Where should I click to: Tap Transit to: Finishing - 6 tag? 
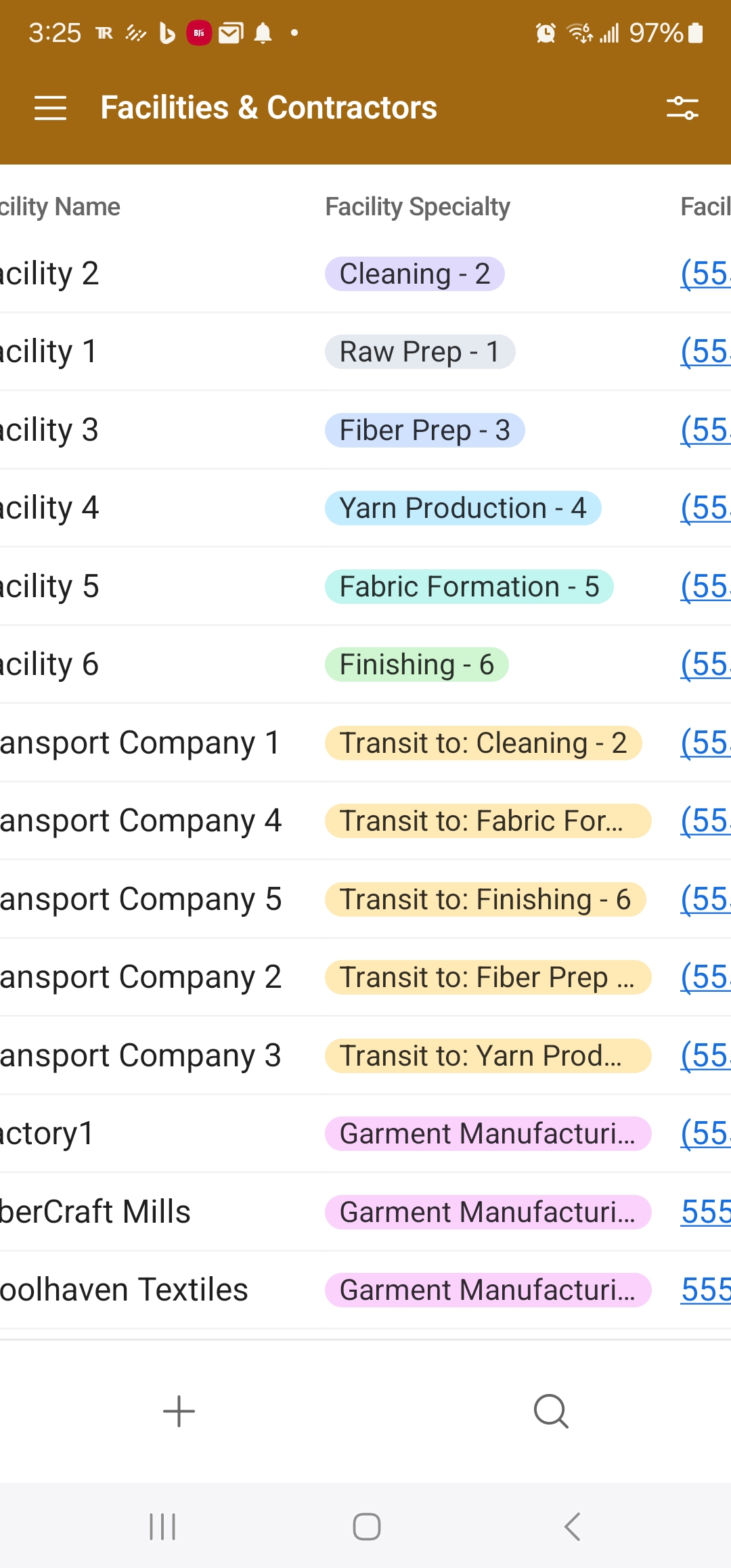485,900
